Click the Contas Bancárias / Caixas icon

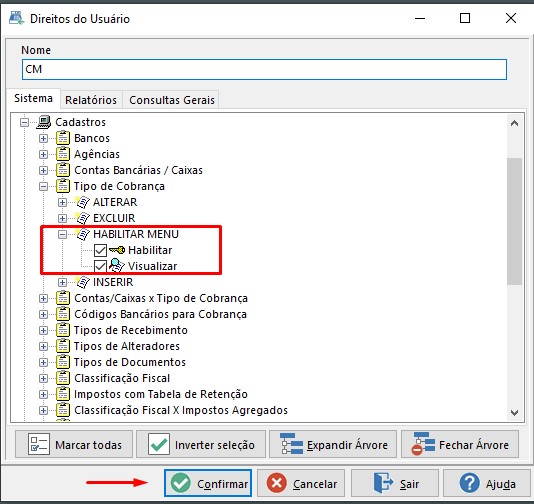[63, 170]
